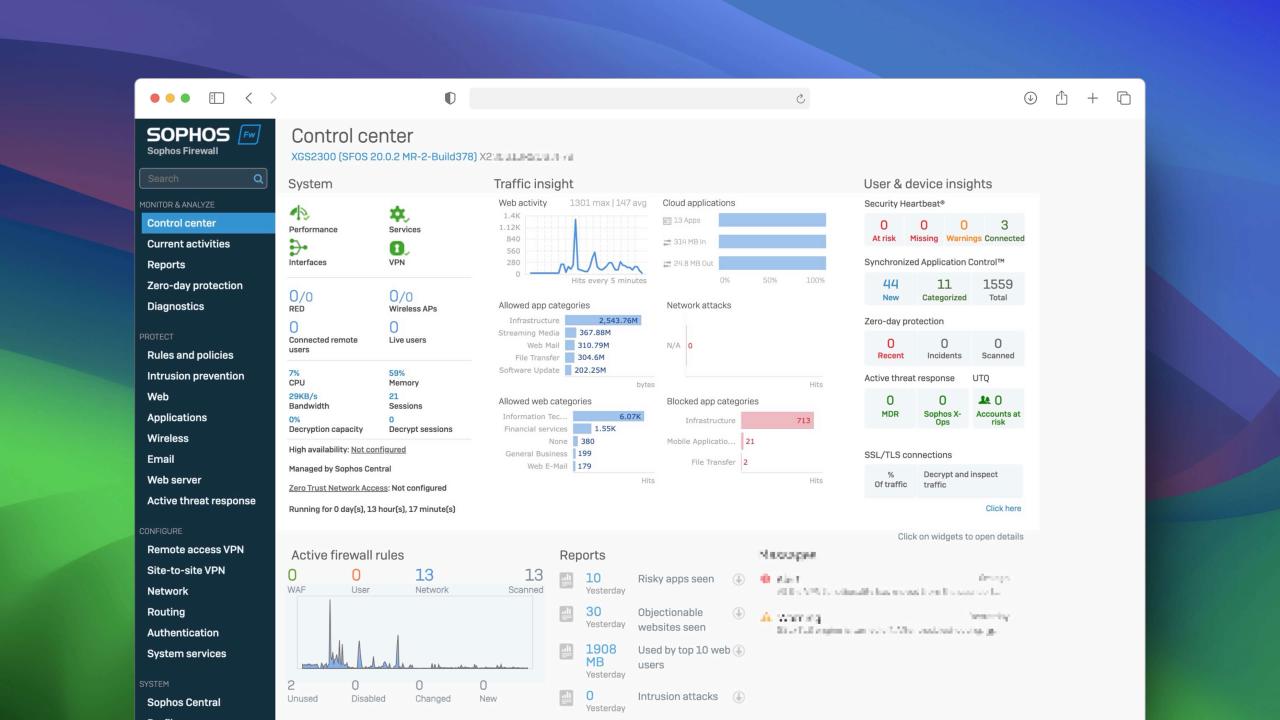Click the yellow warning message icon

tap(766, 617)
